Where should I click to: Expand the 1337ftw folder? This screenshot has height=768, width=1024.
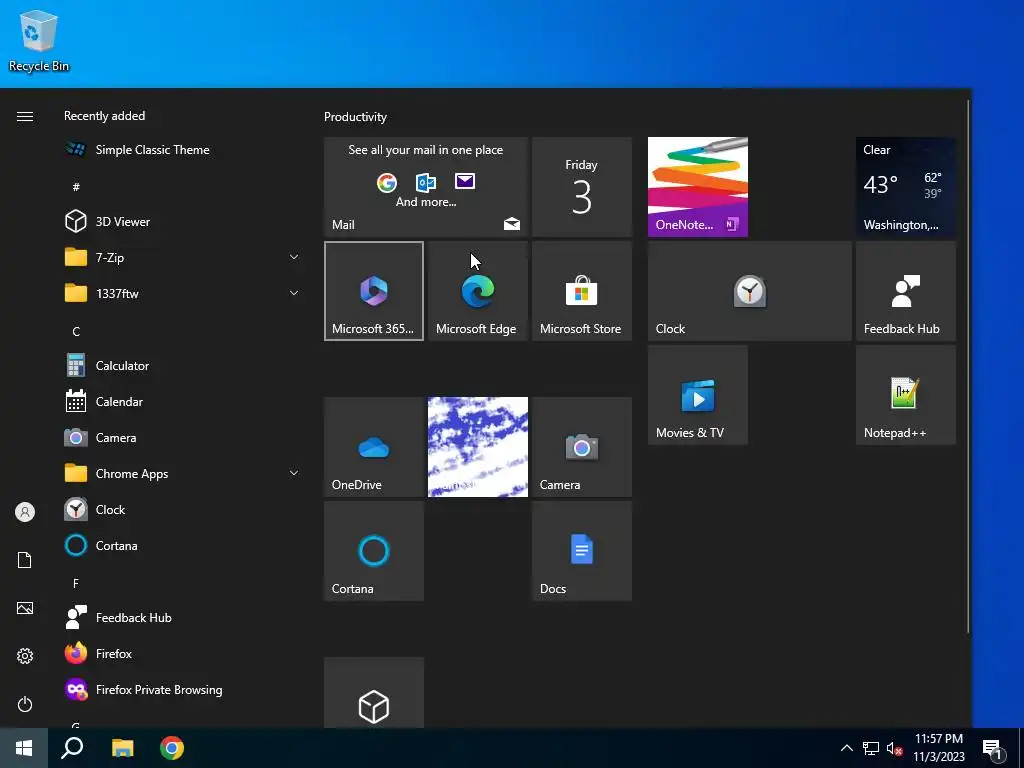(183, 293)
